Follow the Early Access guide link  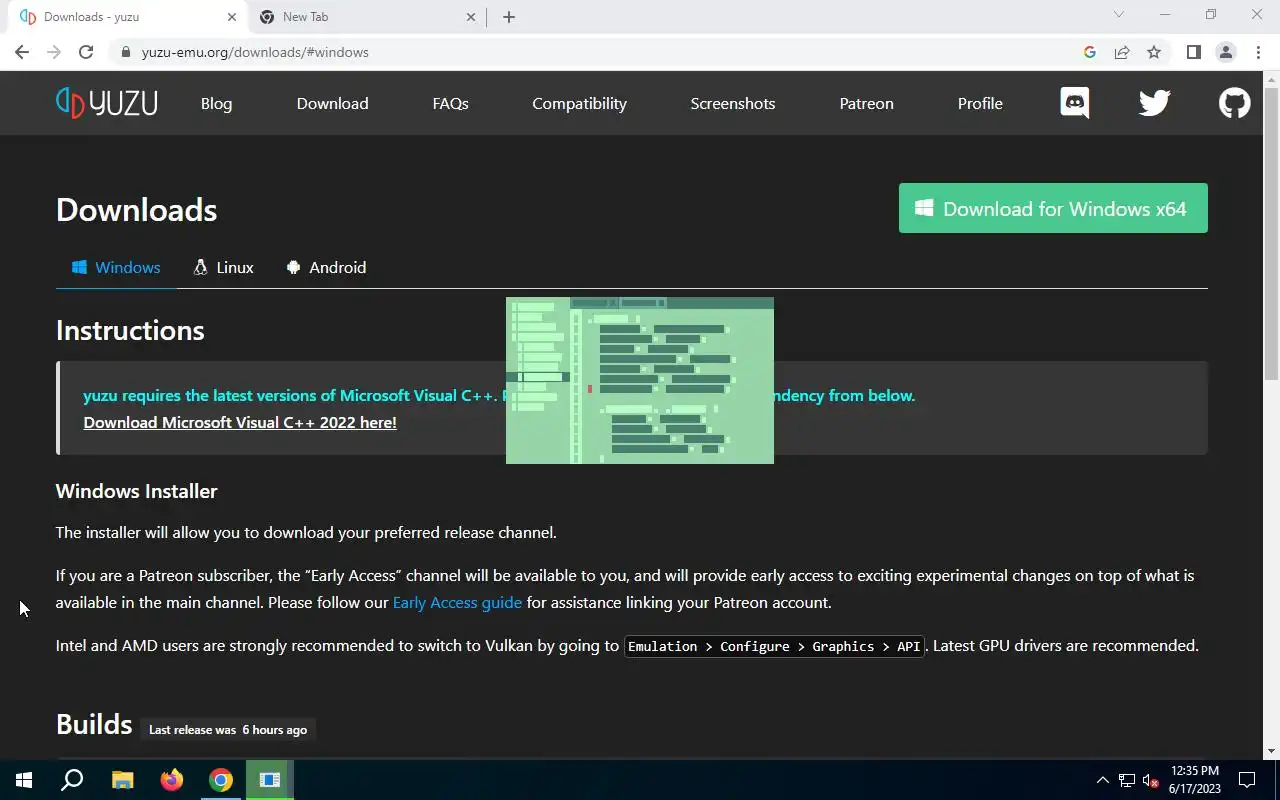point(457,602)
